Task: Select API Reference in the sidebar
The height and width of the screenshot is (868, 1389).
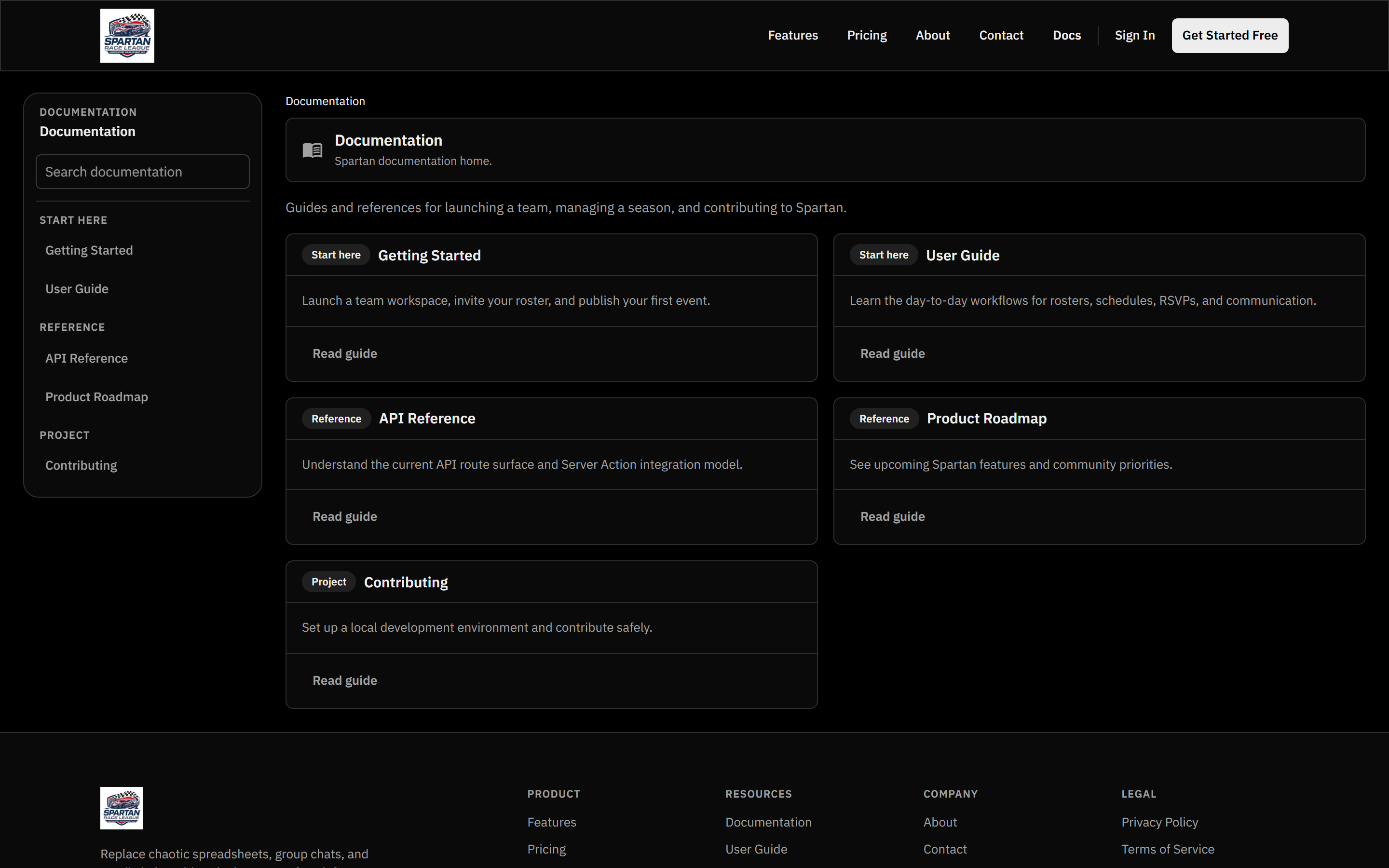Action: tap(87, 358)
